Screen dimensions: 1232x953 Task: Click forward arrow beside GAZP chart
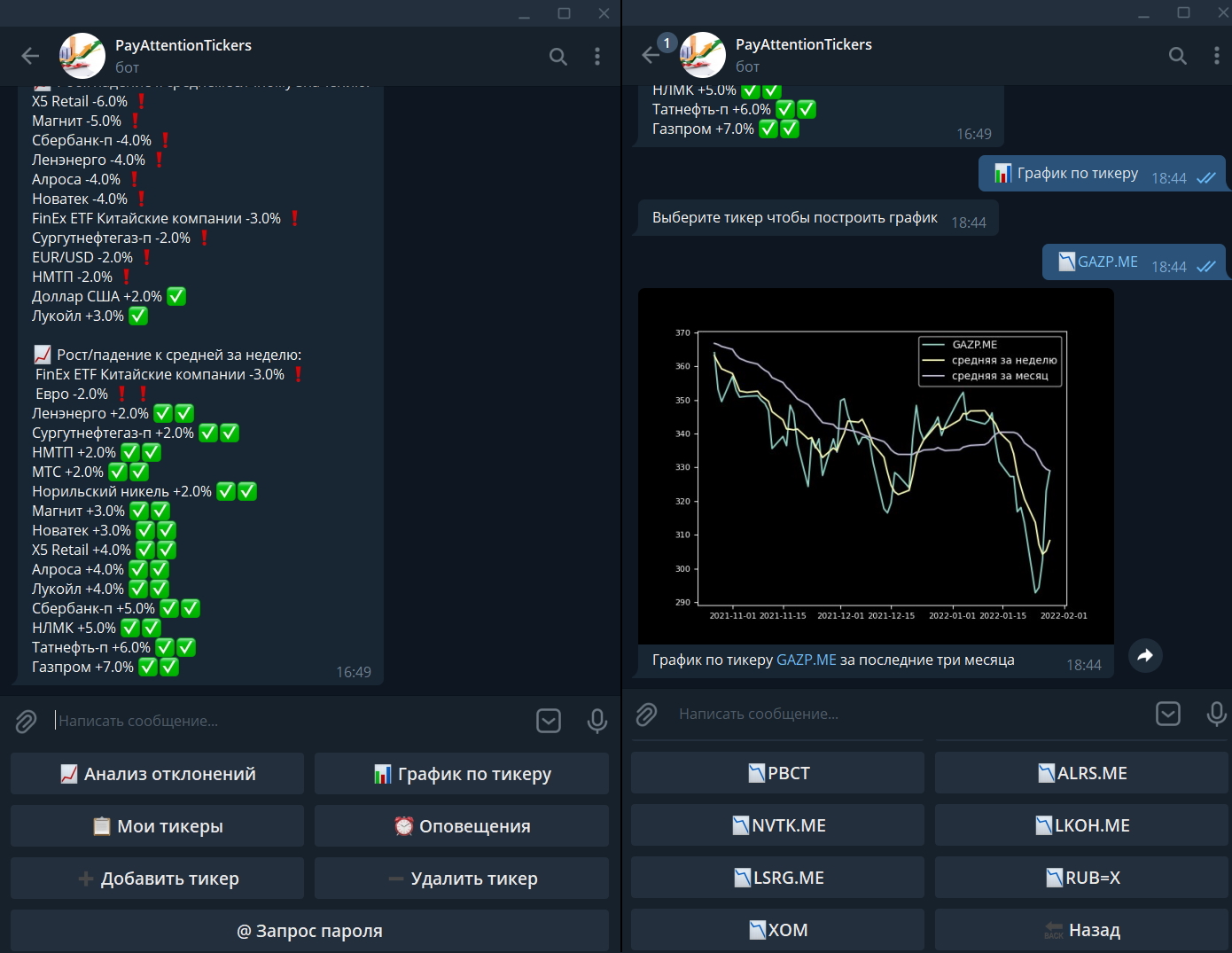[x=1145, y=656]
